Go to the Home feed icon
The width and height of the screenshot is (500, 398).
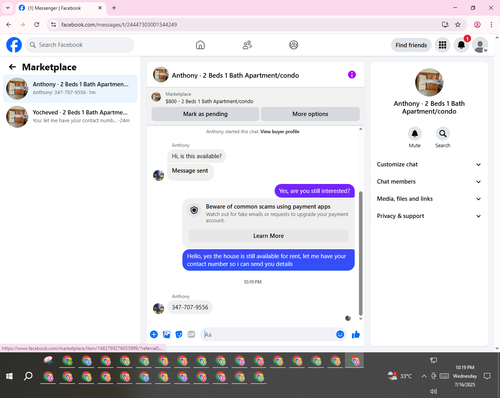coord(200,45)
